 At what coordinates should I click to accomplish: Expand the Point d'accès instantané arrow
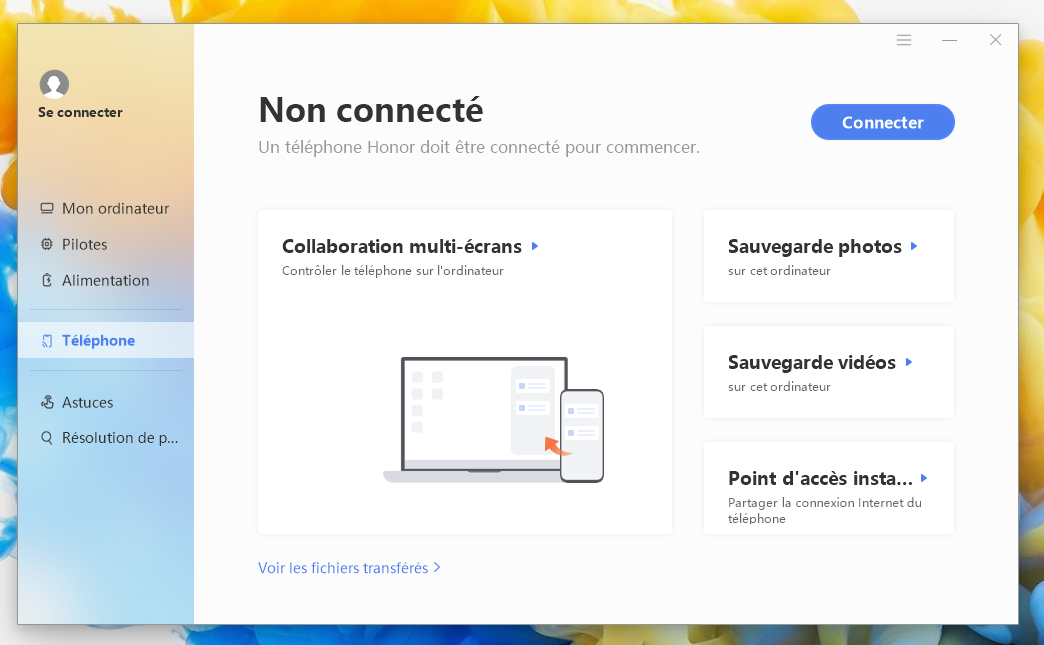point(925,478)
